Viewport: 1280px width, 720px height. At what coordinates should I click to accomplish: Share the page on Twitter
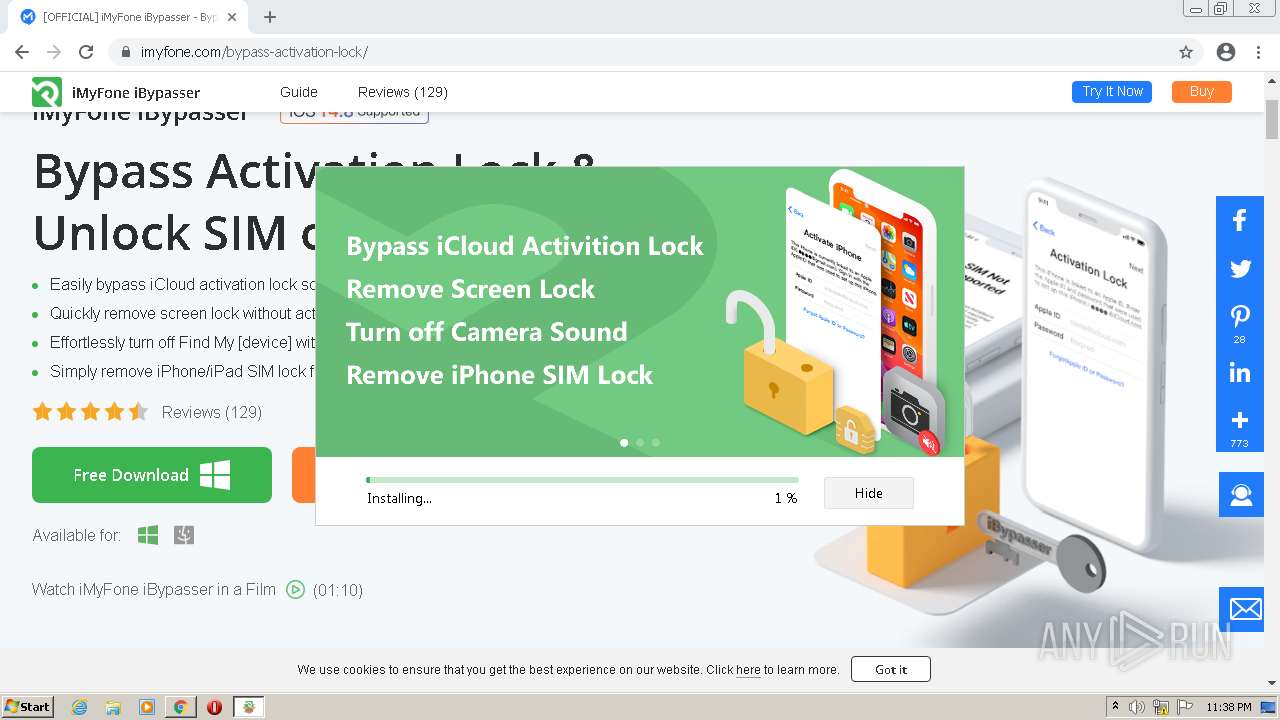point(1240,269)
